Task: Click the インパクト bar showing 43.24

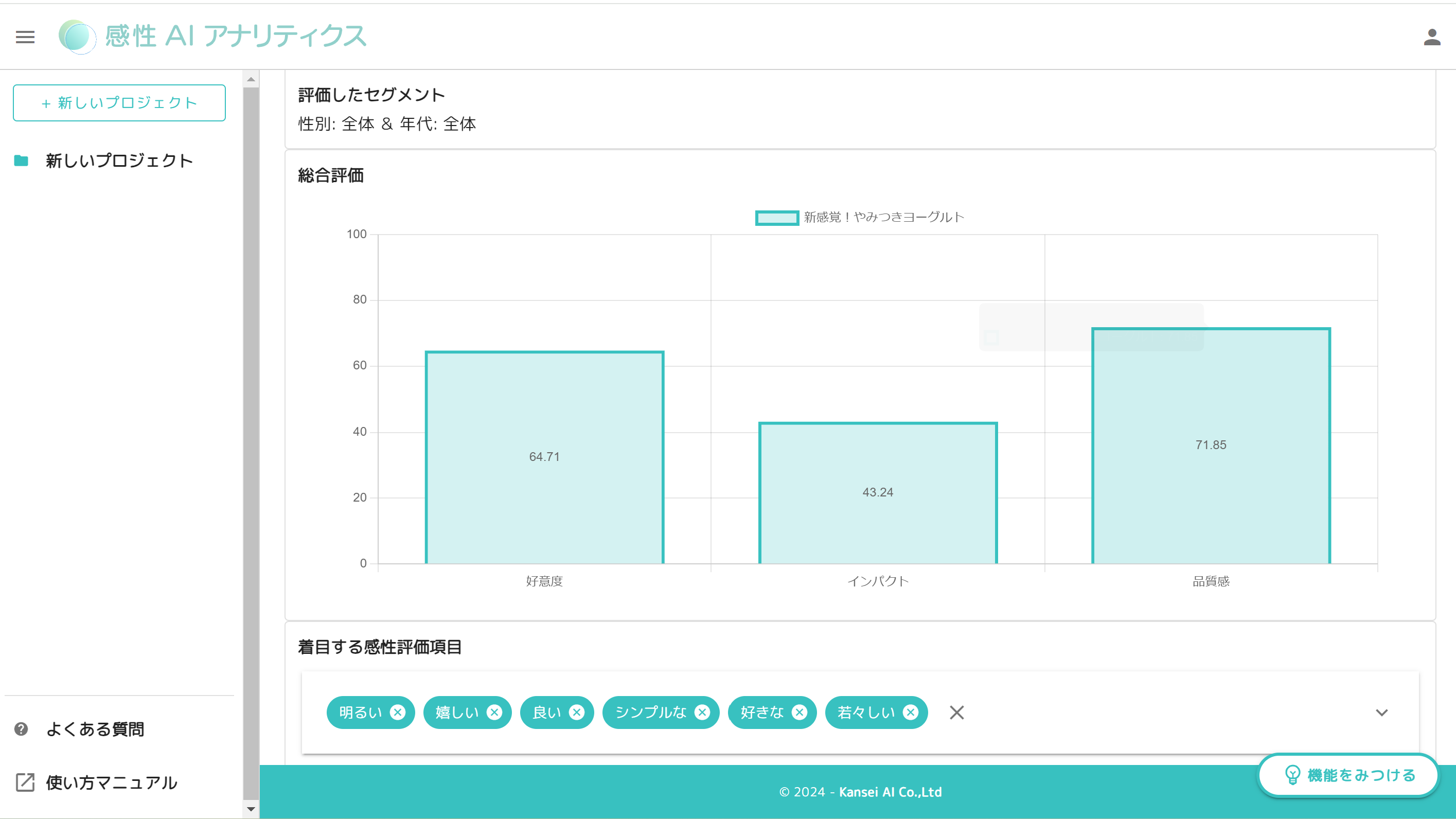Action: tap(878, 493)
